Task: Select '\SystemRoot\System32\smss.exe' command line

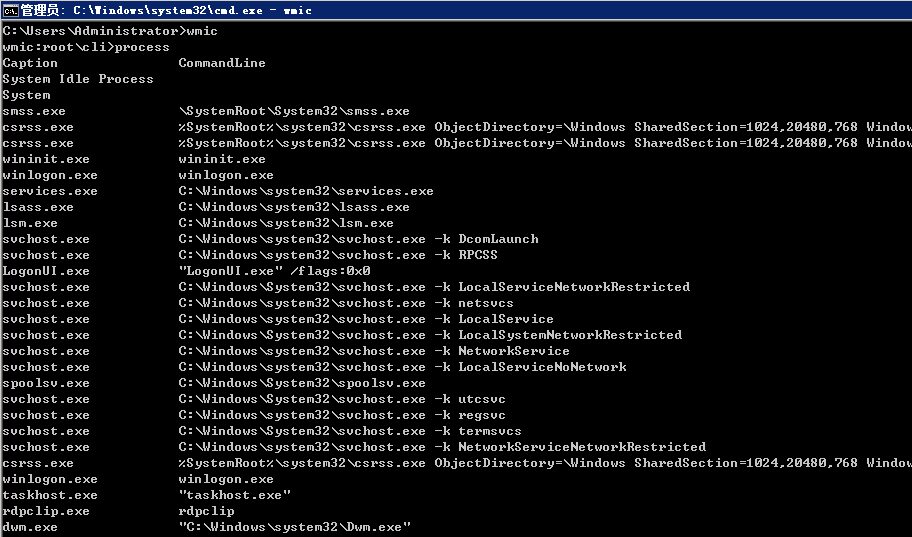Action: [x=294, y=111]
